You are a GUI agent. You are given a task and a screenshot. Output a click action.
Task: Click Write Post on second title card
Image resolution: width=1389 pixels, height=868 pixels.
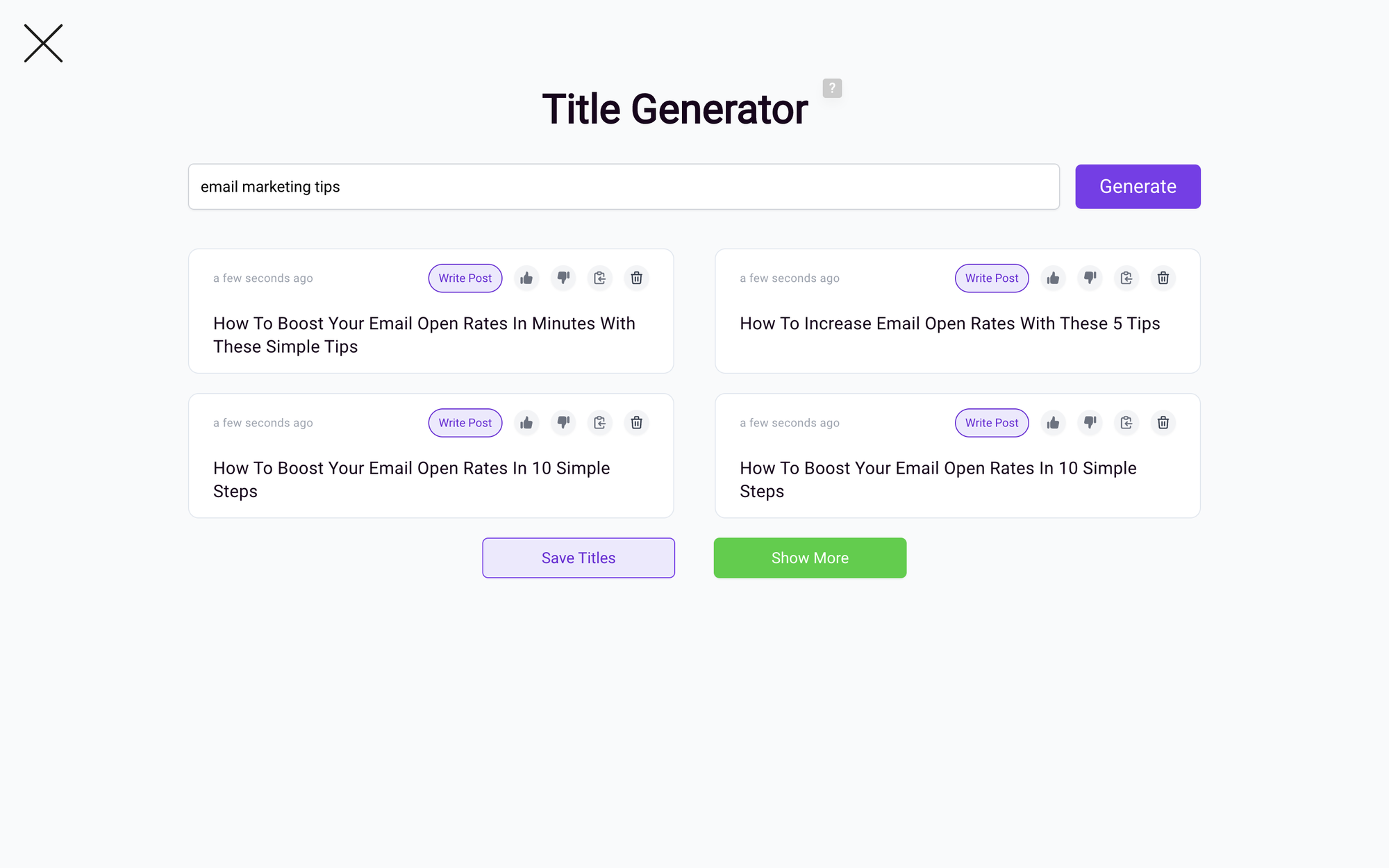(x=991, y=278)
